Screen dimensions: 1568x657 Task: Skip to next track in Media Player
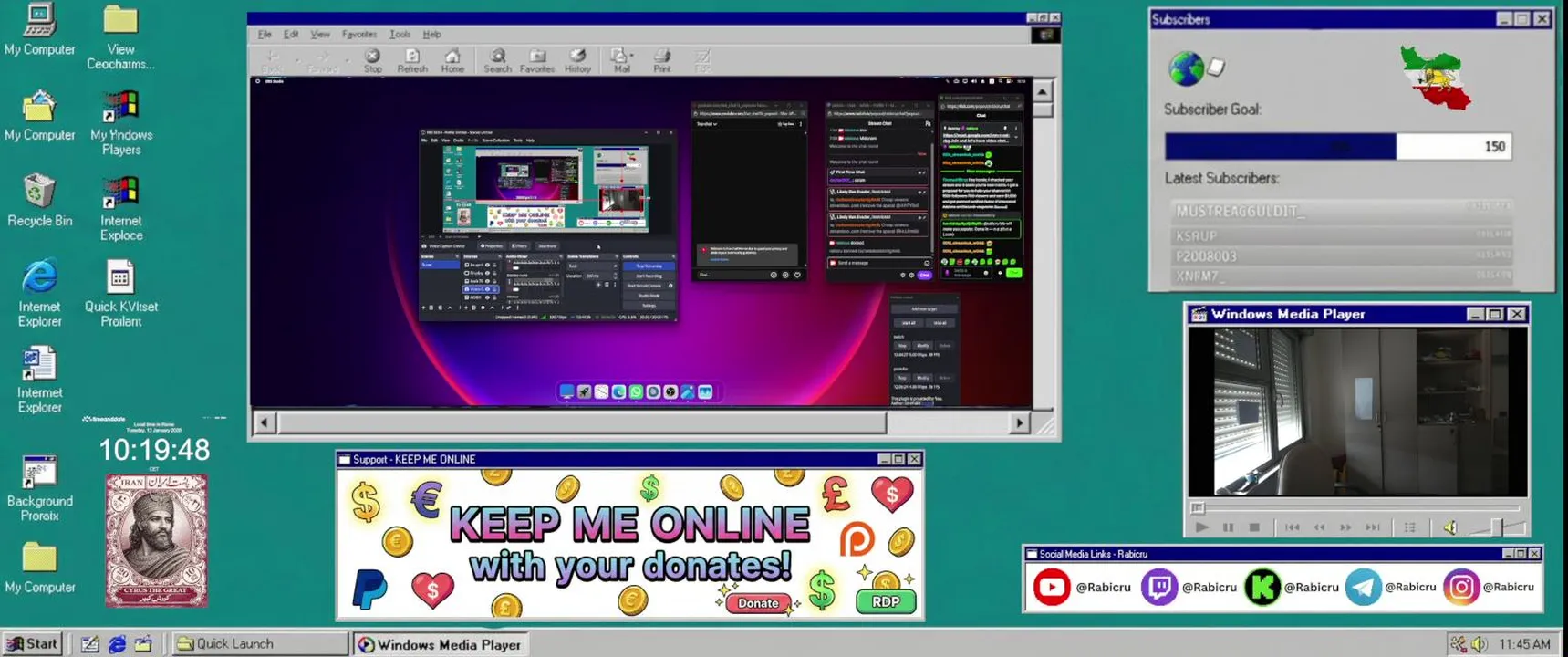point(1373,527)
